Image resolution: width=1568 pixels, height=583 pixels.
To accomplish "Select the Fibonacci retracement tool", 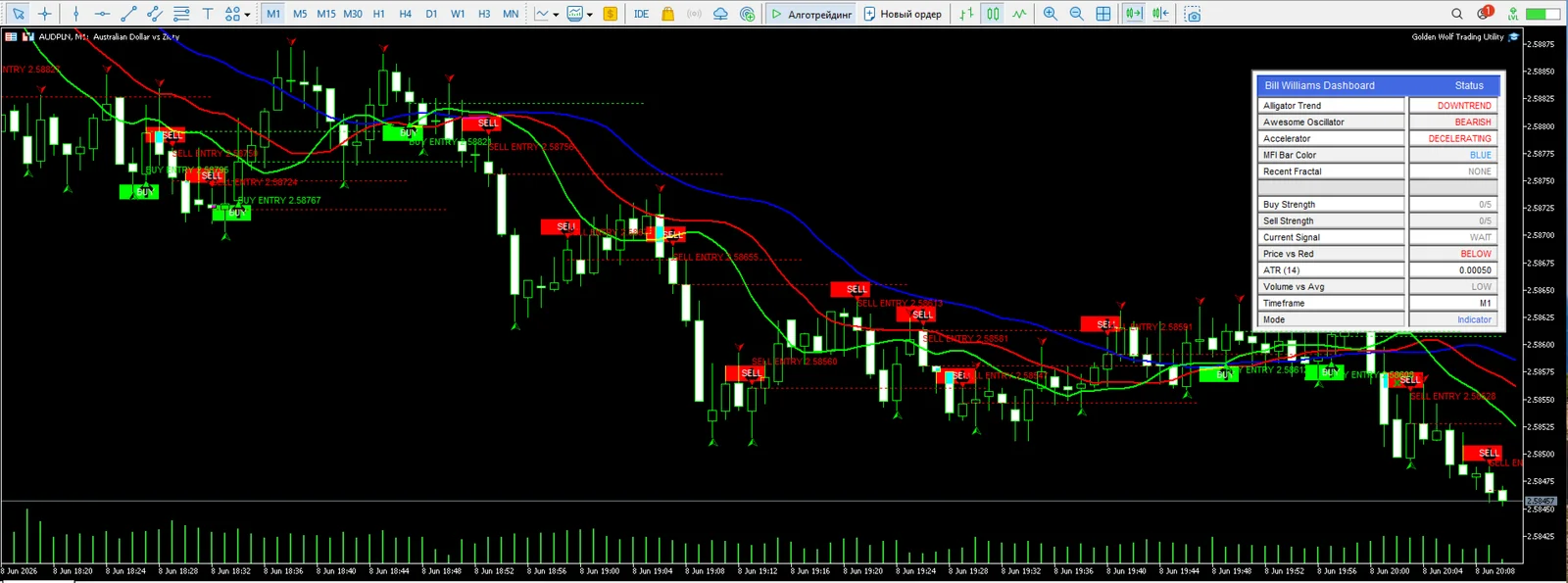I will 181,14.
